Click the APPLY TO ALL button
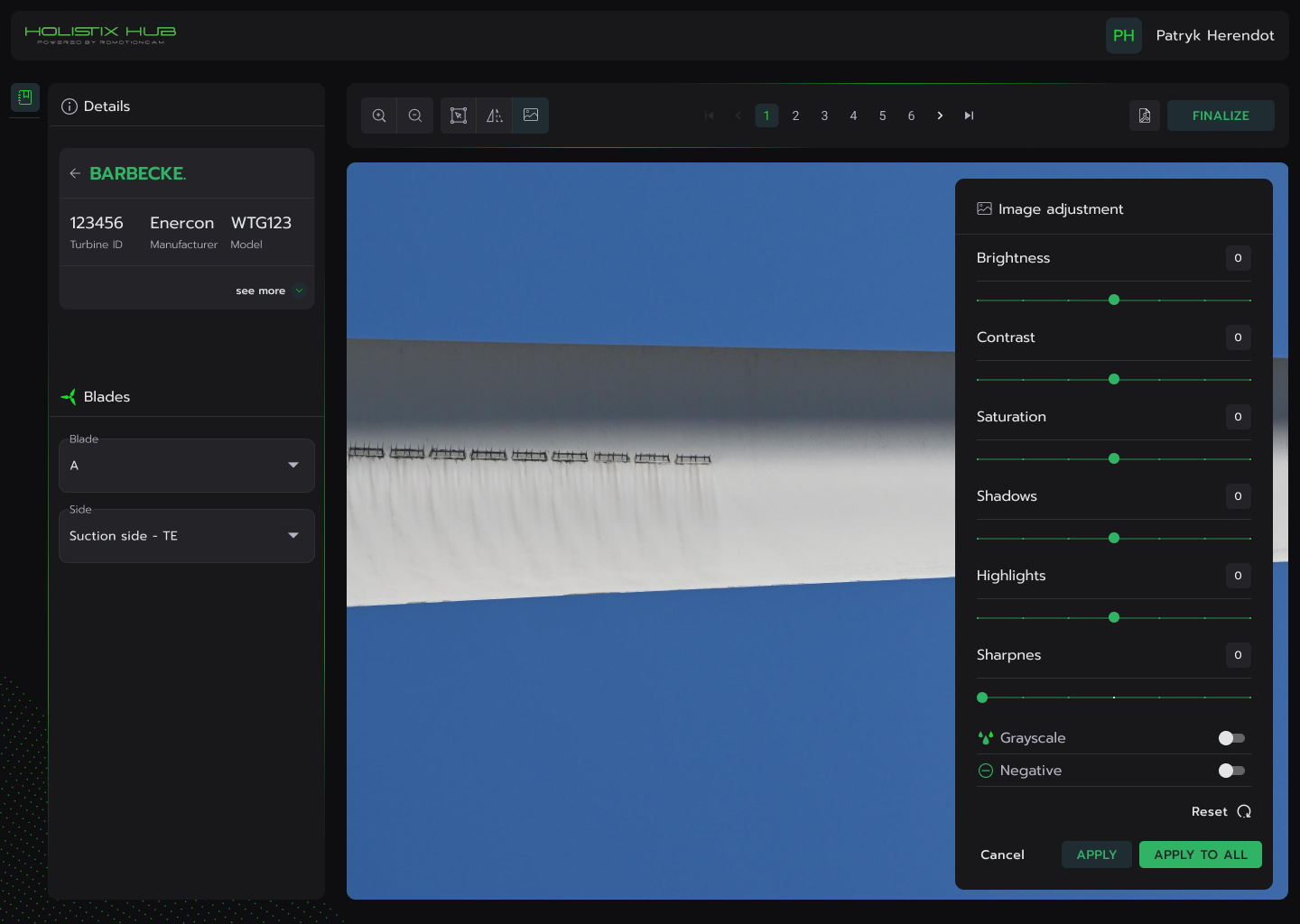This screenshot has width=1300, height=924. click(1200, 855)
